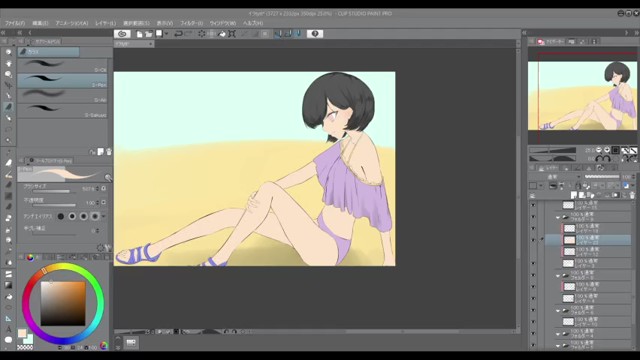Delete the layer with the Layer panel trash icon
Screen dimensions: 640x360
632,195
